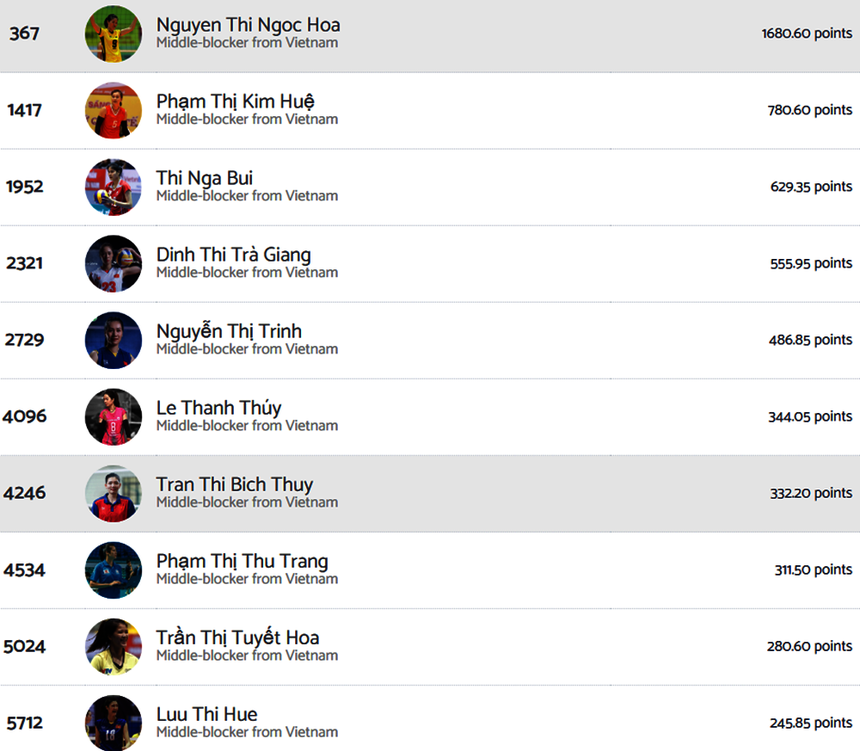This screenshot has width=860, height=751.
Task: Open Phạm Thị Kim Huệ's profile picture
Action: (113, 110)
